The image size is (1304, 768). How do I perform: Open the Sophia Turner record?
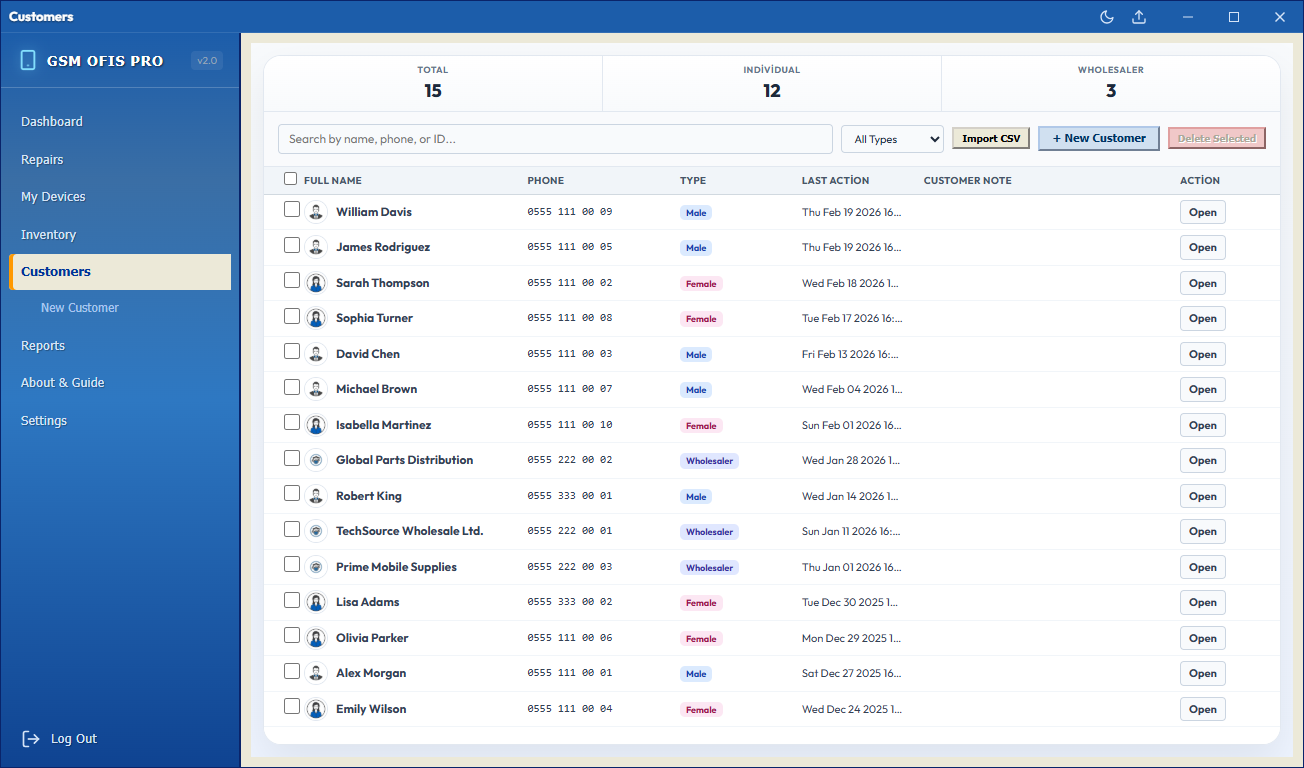tap(1203, 318)
